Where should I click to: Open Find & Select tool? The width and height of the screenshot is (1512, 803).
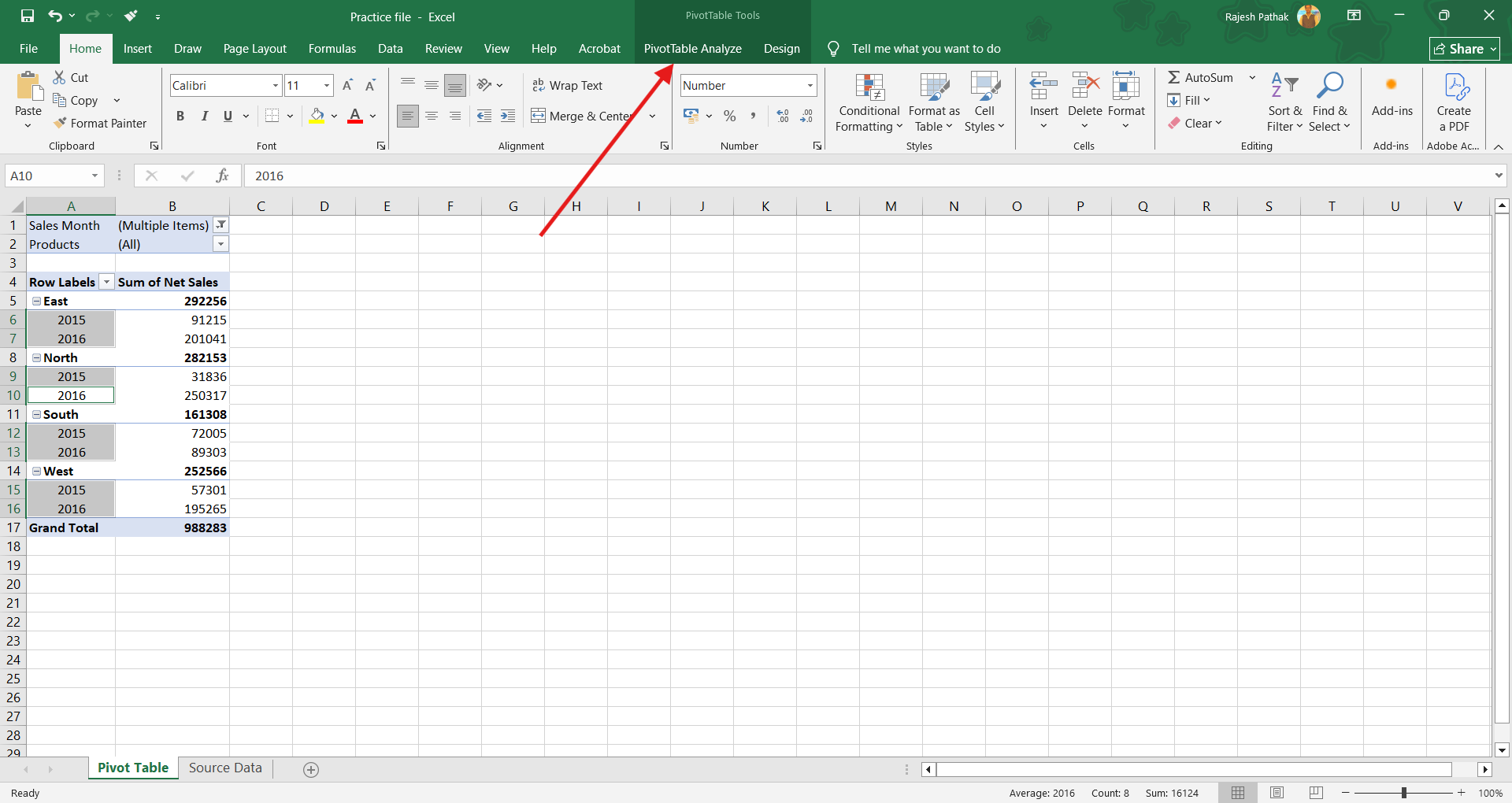tap(1329, 88)
